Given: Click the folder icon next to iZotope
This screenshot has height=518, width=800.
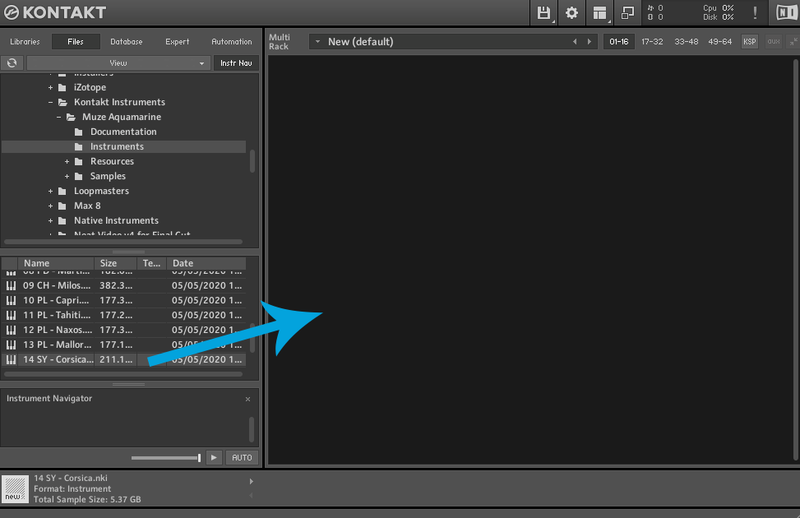Looking at the screenshot, I should tap(63, 87).
